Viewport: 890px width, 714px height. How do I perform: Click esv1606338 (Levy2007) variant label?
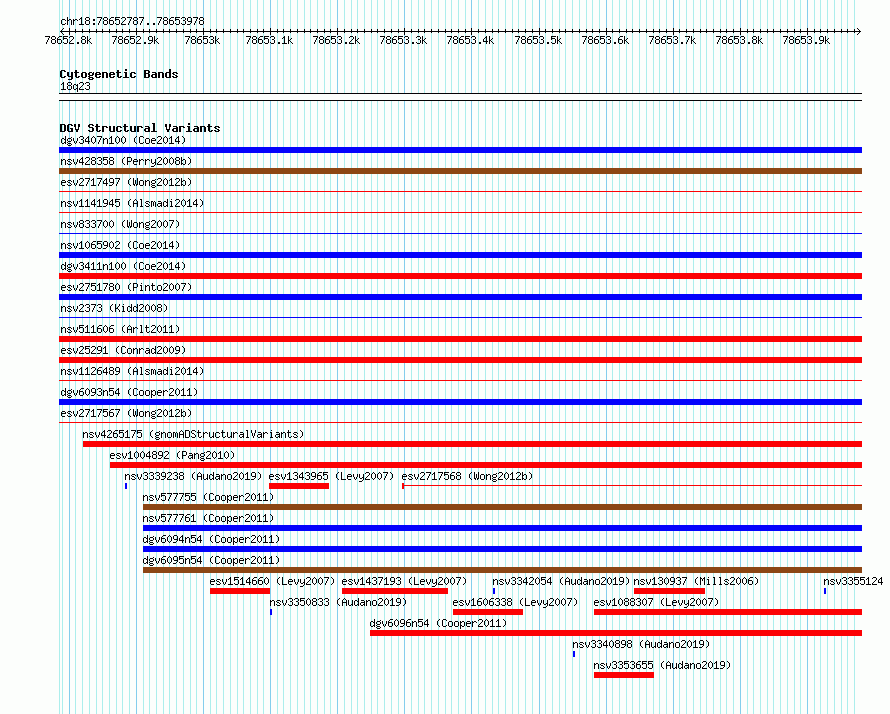[x=515, y=602]
